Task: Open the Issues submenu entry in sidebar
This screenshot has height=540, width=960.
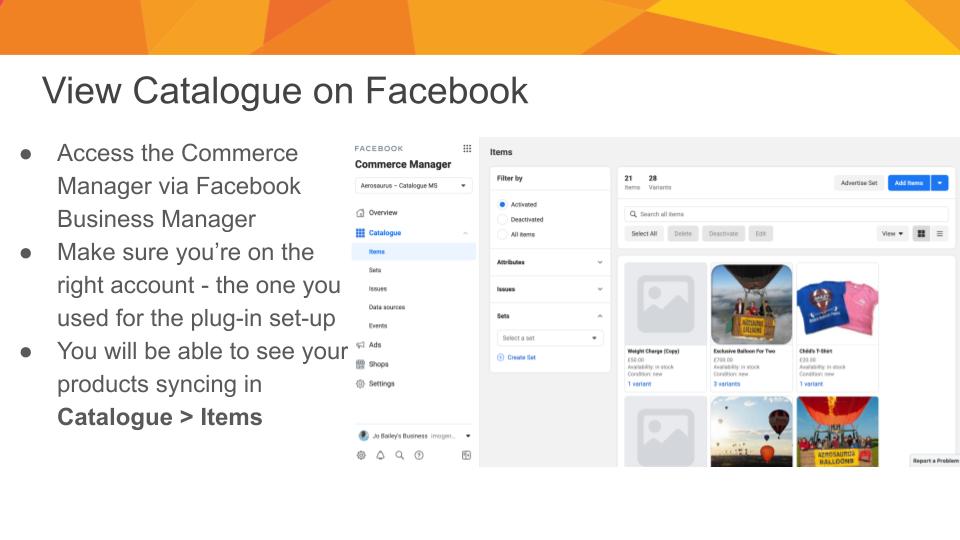Action: pyautogui.click(x=377, y=288)
